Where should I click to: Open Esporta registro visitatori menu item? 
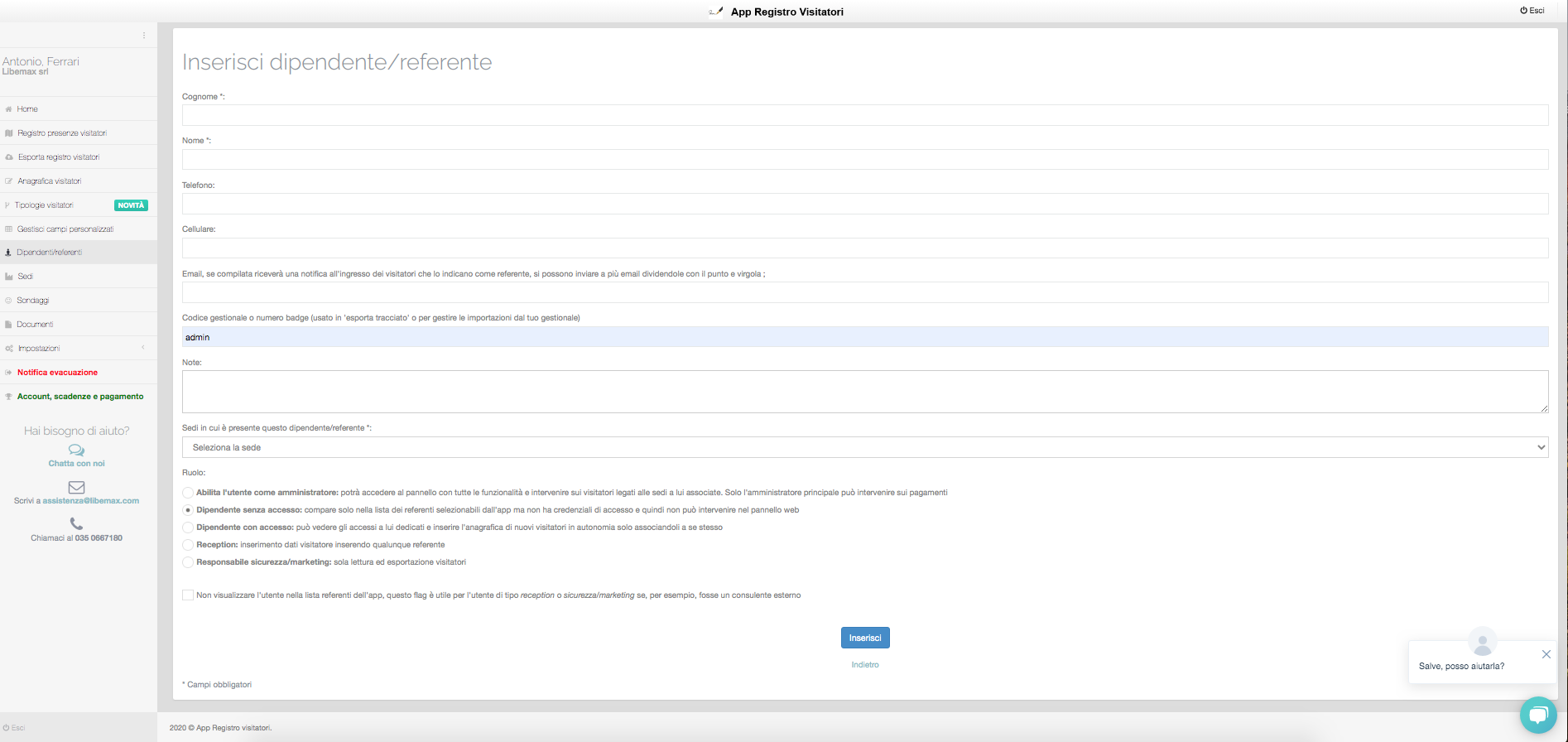coord(79,157)
